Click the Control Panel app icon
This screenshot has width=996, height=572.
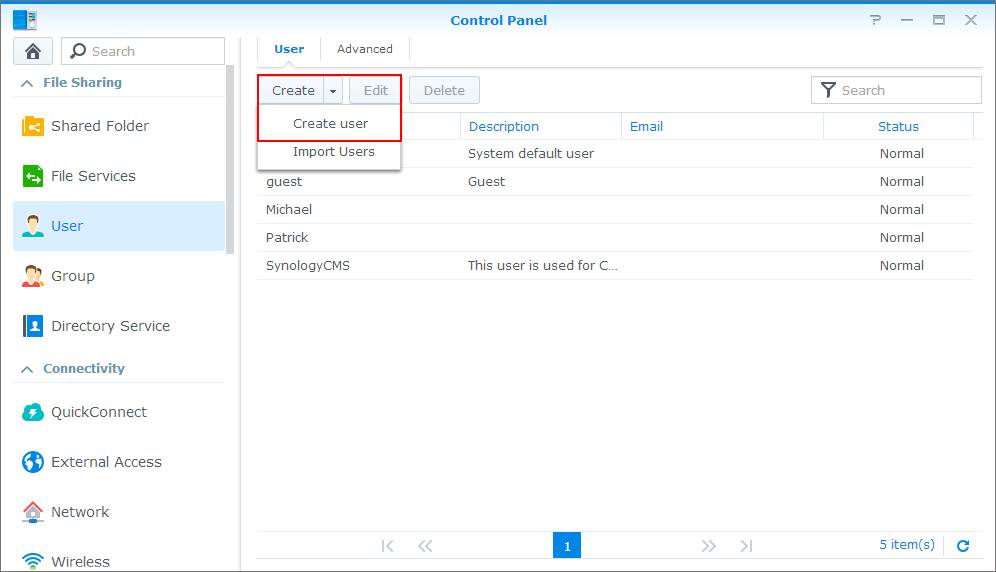coord(25,20)
